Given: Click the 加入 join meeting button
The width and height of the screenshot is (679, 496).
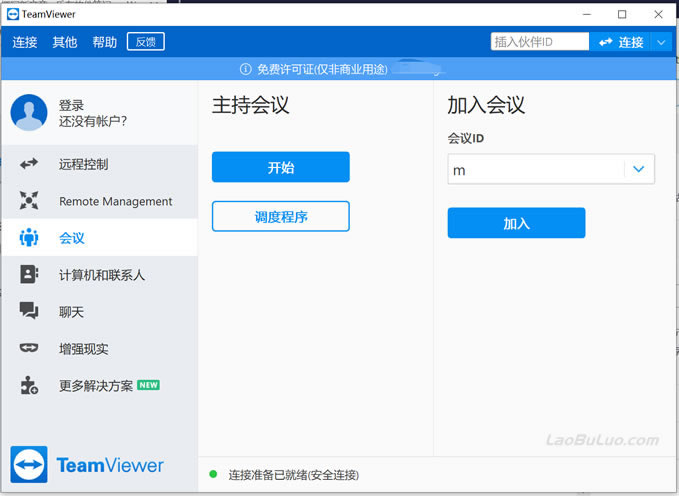Looking at the screenshot, I should point(516,223).
